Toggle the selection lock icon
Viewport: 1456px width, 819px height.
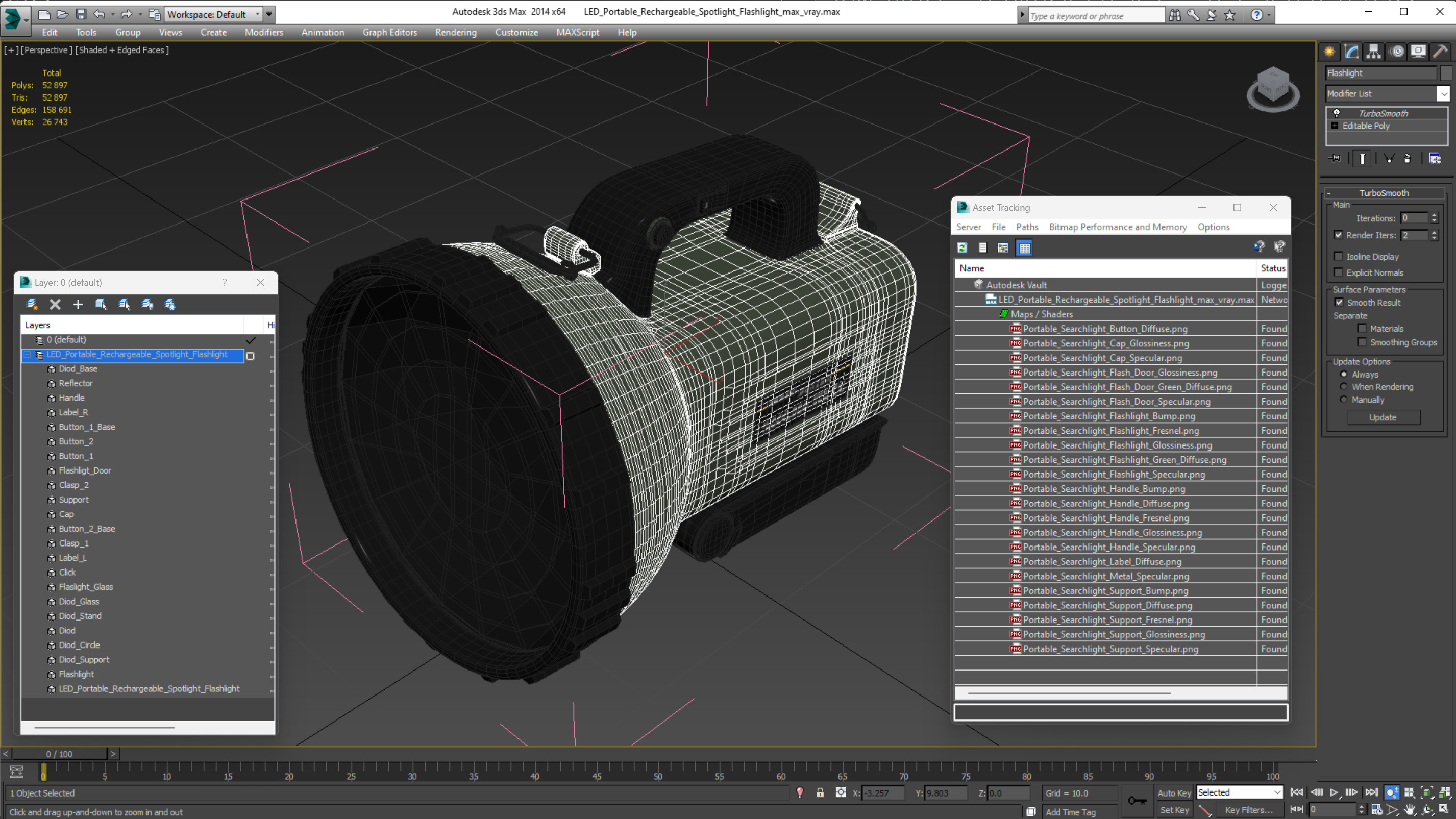[x=820, y=792]
